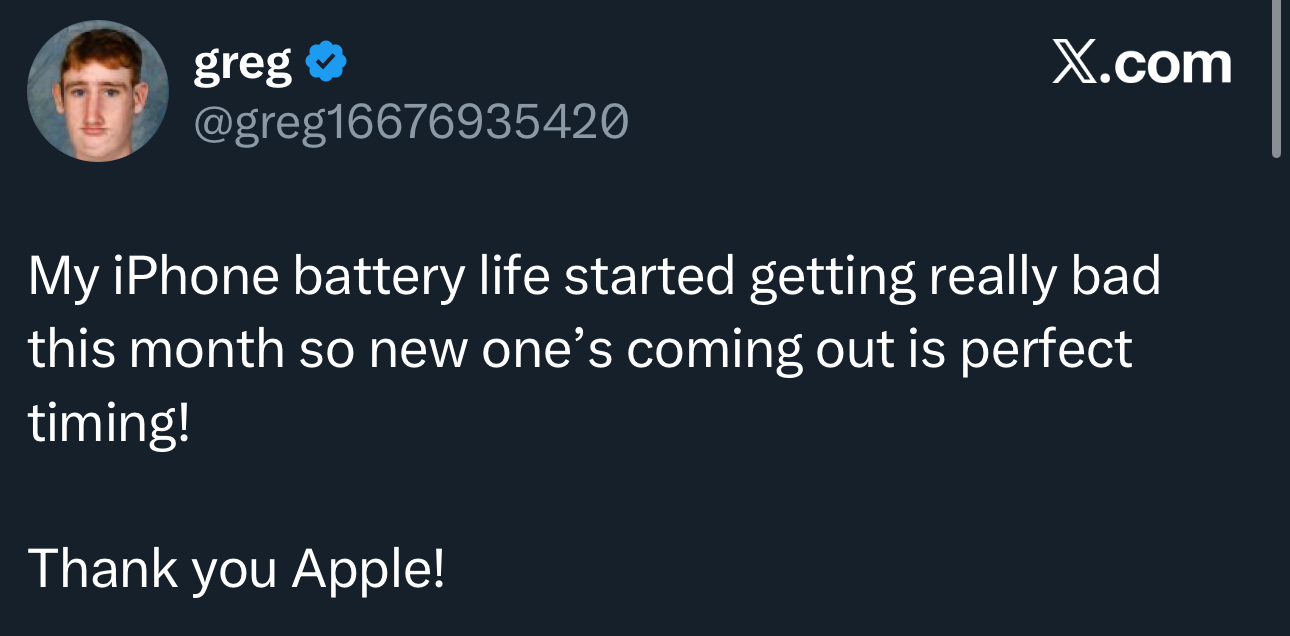
Task: Click greg's profile avatar photo
Action: 97,91
